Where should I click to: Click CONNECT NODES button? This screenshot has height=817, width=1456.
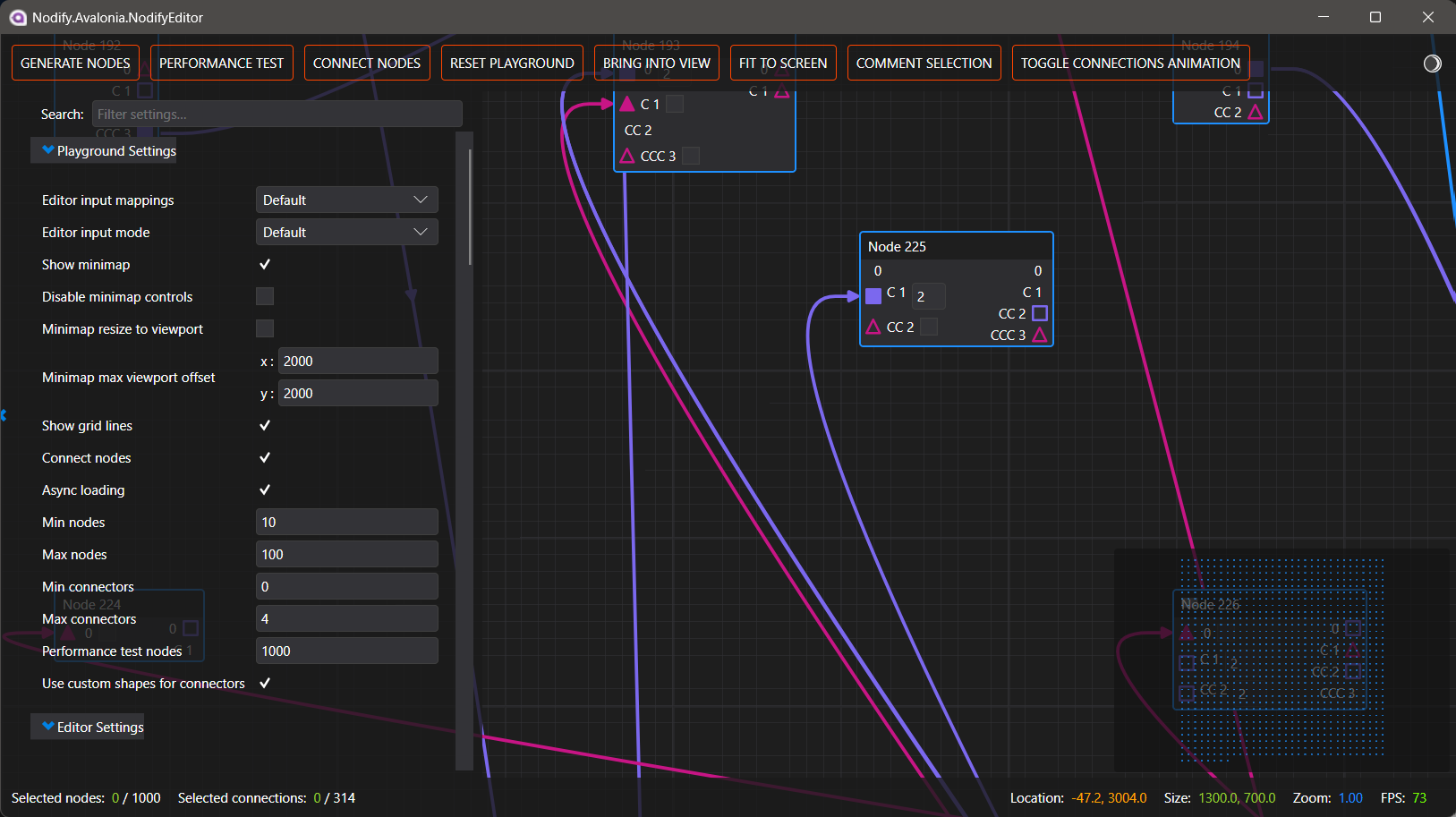[367, 63]
